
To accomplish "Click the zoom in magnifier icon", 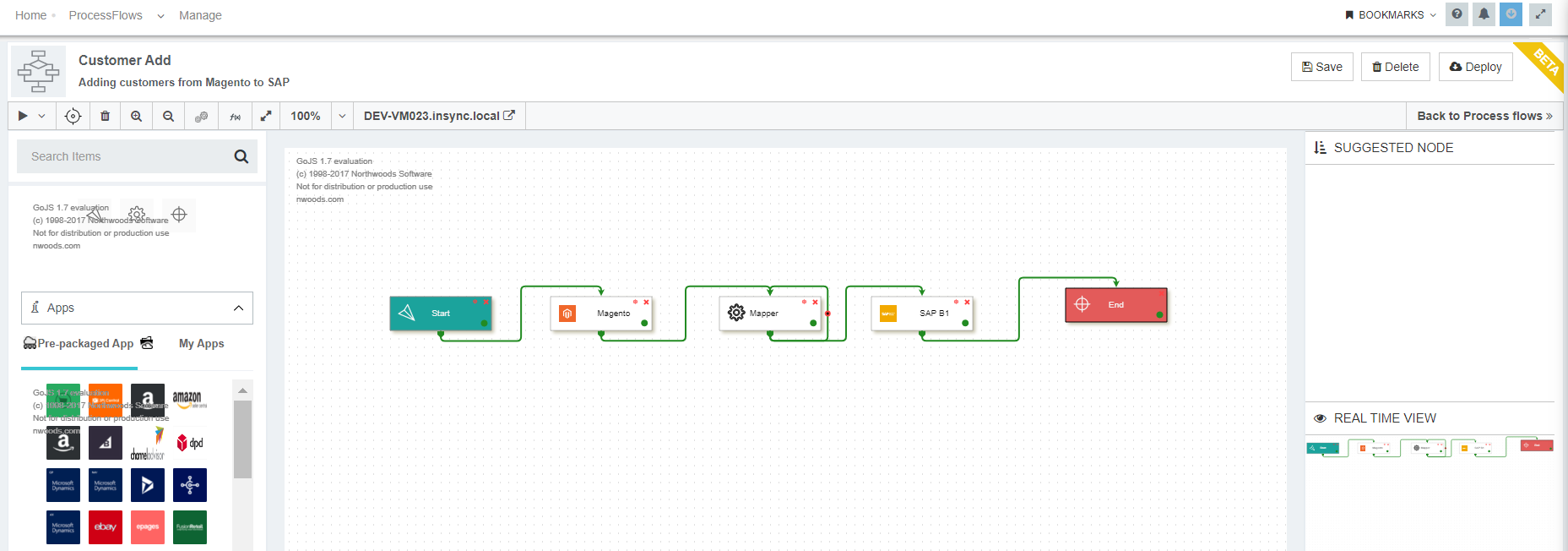I will 136,116.
